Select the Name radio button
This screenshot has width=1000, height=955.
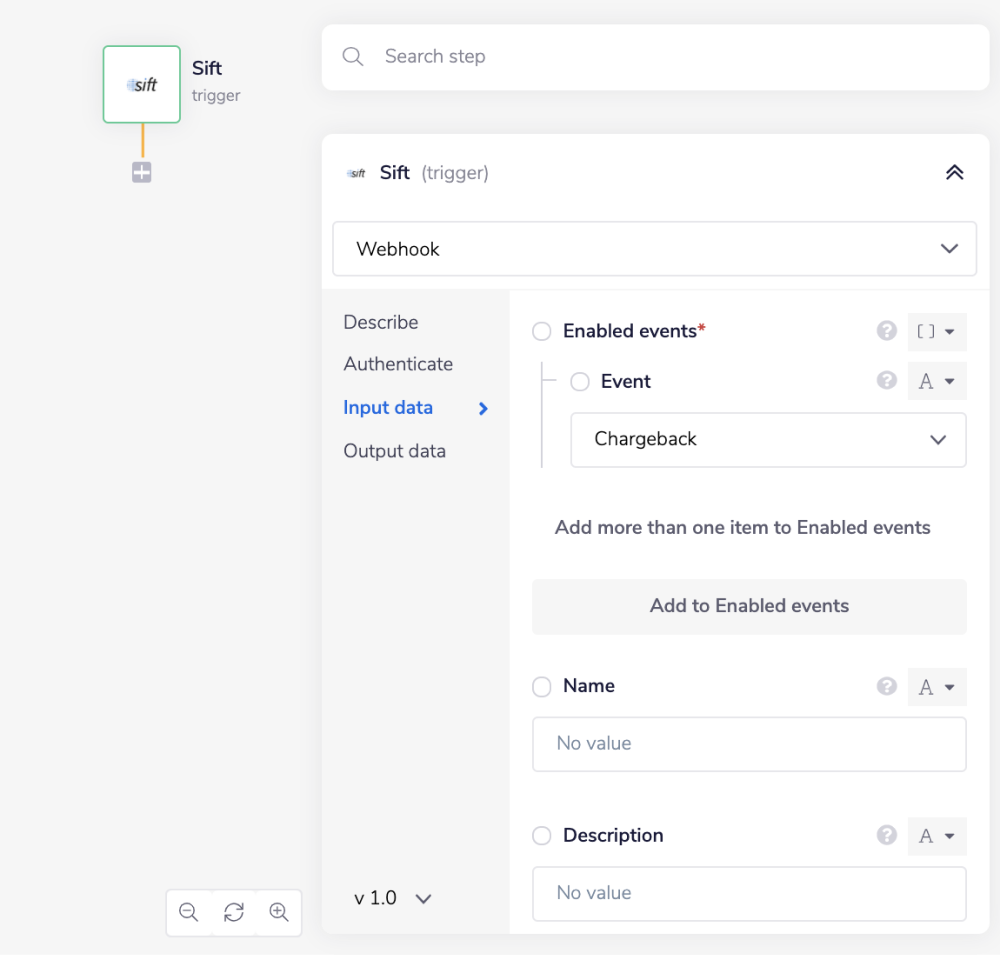[x=542, y=687]
